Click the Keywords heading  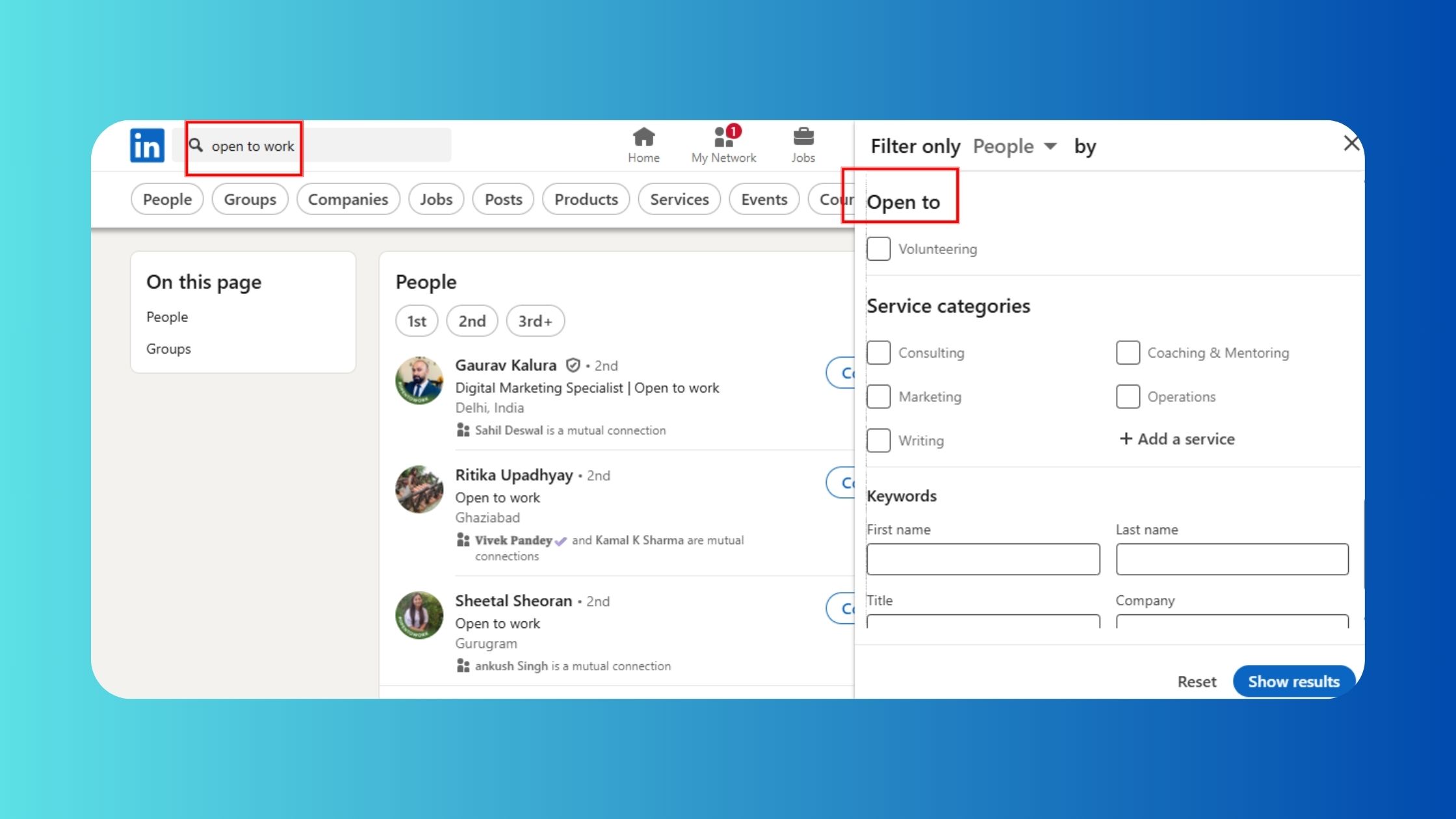coord(902,496)
